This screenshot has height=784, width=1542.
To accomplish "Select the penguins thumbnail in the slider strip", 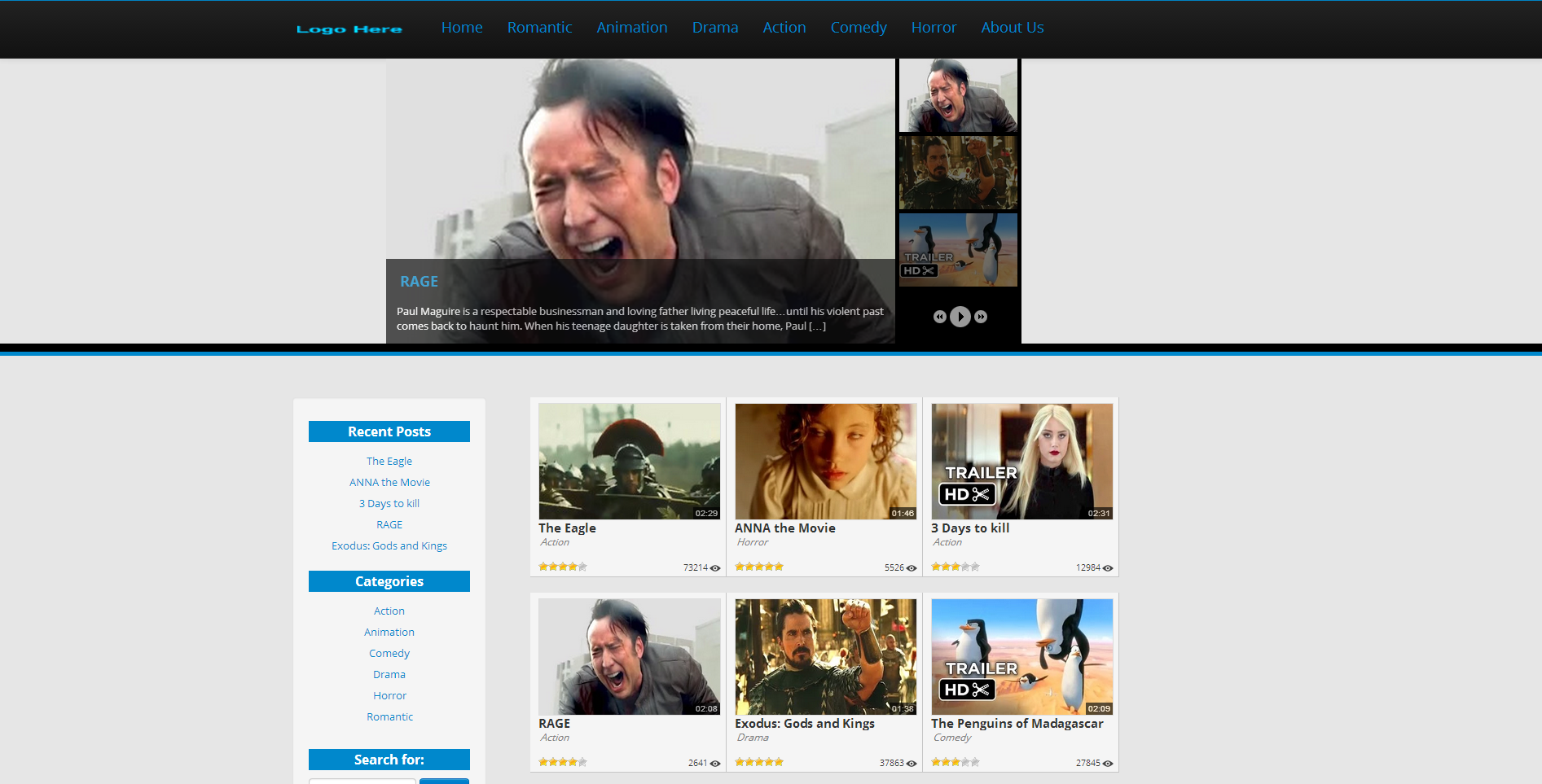I will click(x=958, y=250).
